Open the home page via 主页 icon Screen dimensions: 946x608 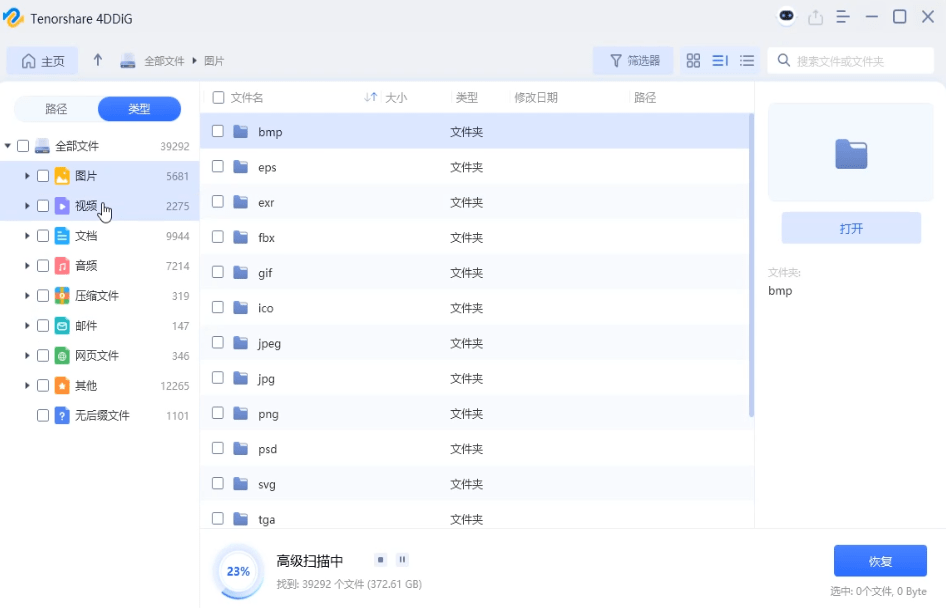[42, 60]
